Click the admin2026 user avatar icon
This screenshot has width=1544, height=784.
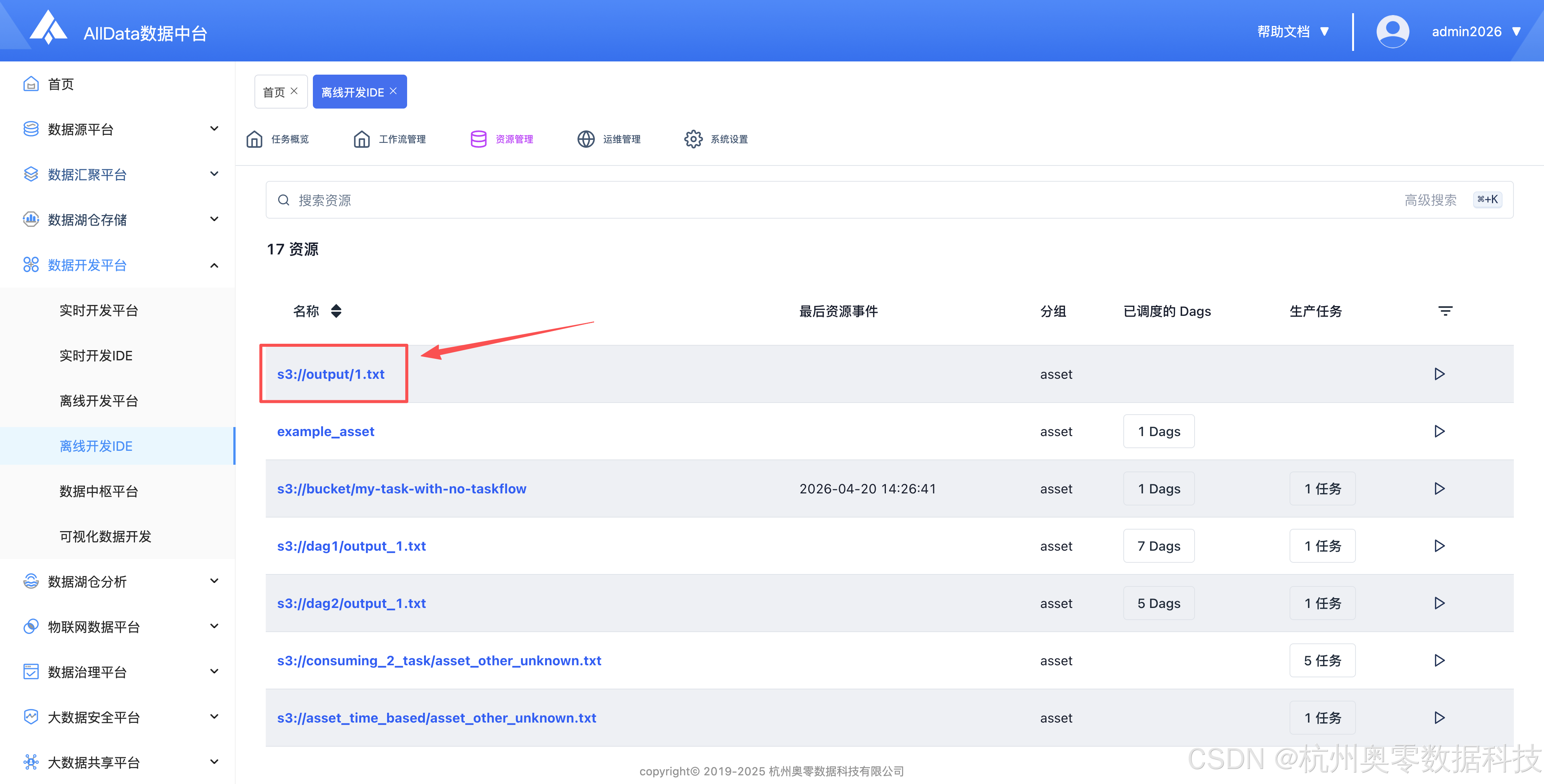1392,31
